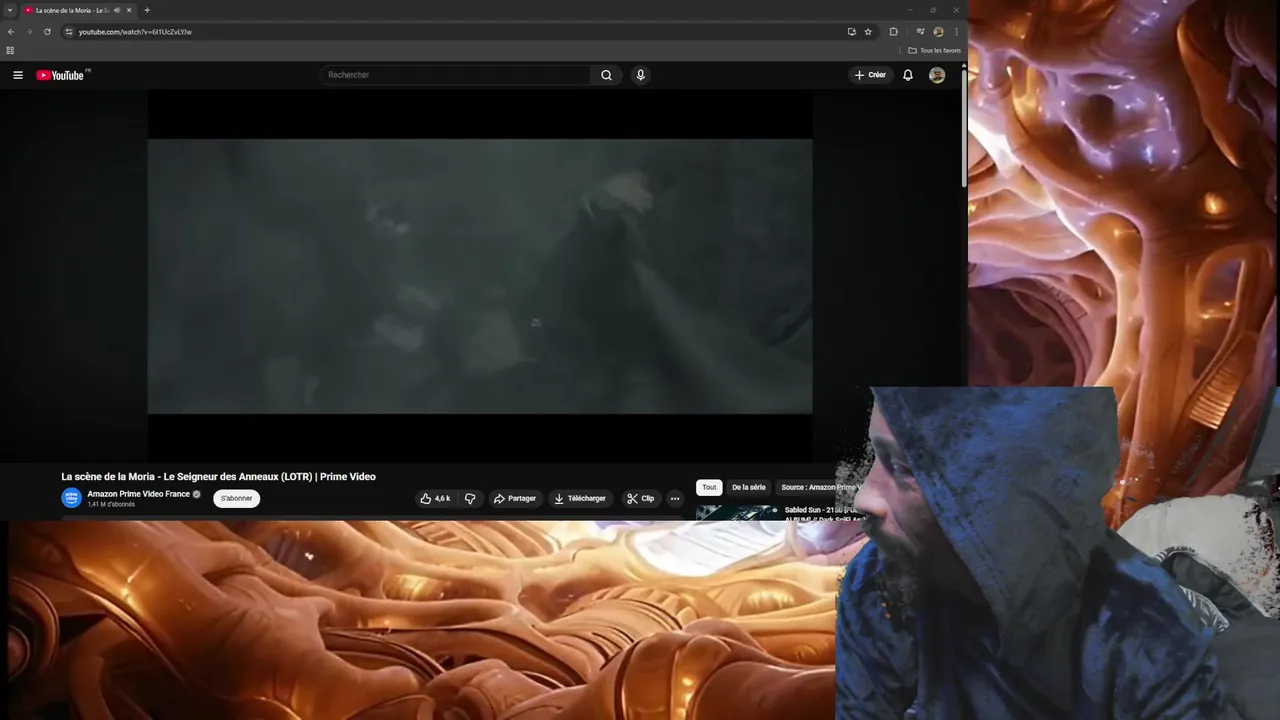This screenshot has height=720, width=1280.
Task: Focus the Rechercher search field
Action: click(456, 75)
